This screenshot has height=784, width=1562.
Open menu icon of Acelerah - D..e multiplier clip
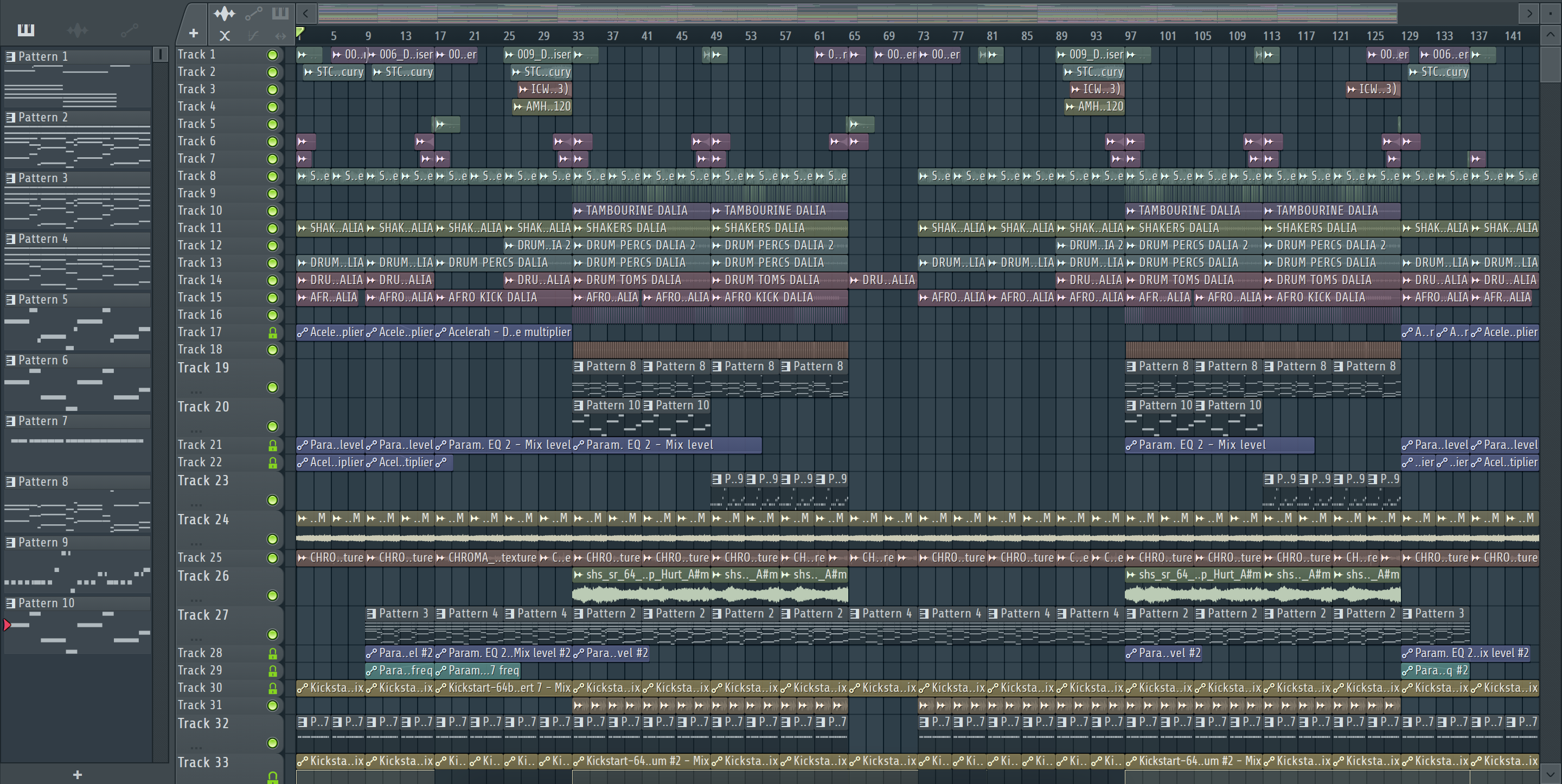pyautogui.click(x=441, y=332)
